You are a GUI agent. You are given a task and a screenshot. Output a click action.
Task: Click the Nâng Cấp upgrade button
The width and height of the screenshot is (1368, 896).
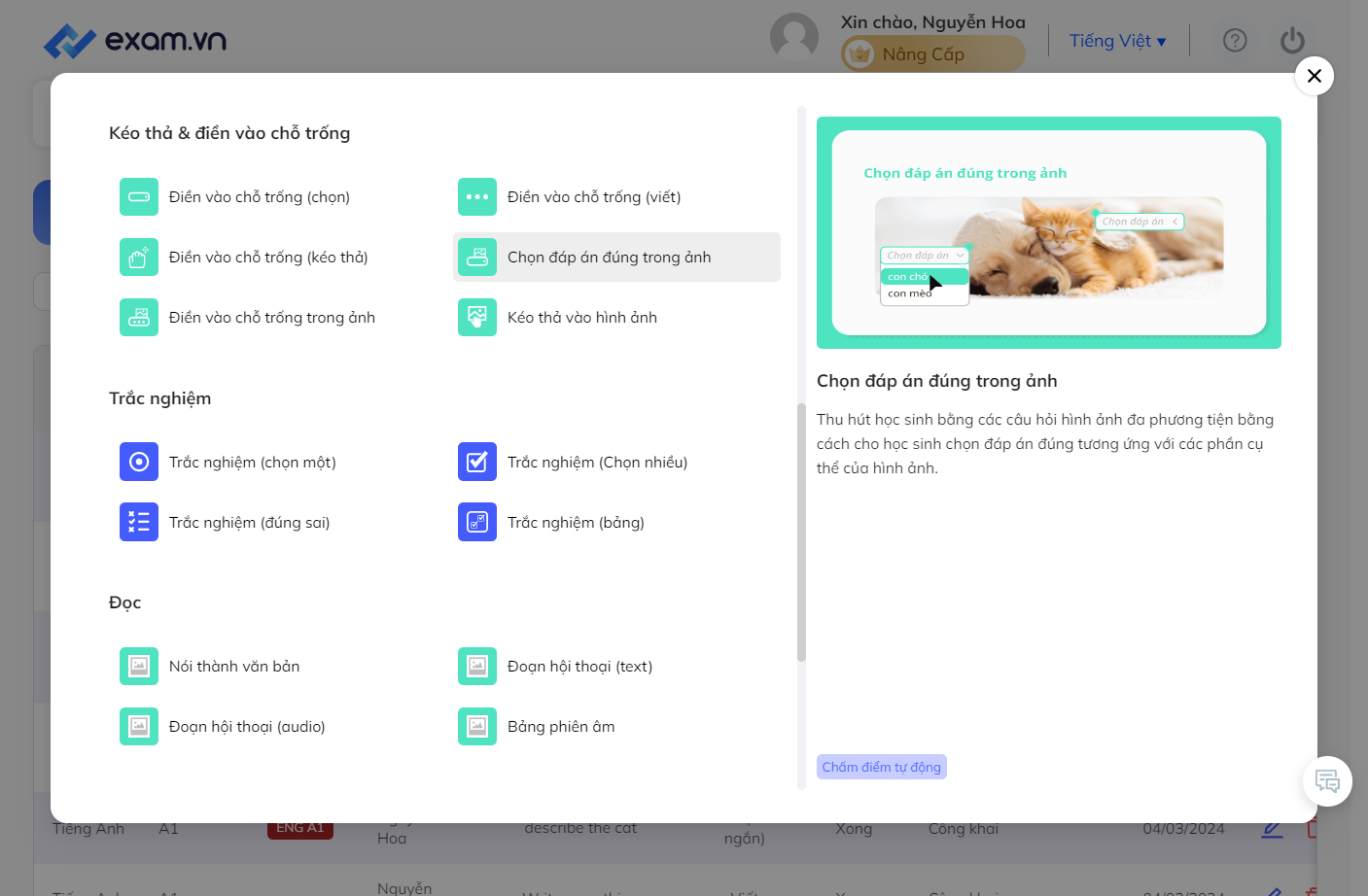[x=933, y=54]
